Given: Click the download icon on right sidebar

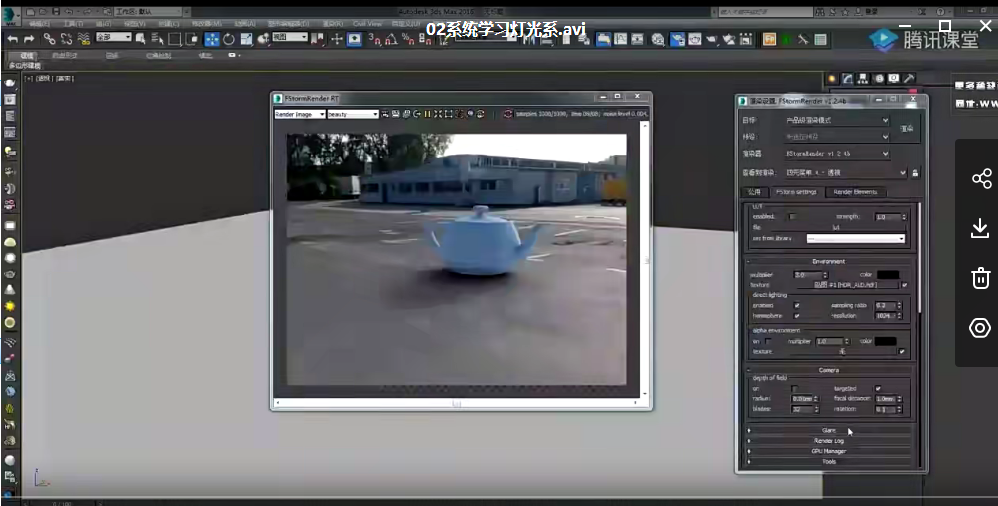Looking at the screenshot, I should (x=980, y=229).
